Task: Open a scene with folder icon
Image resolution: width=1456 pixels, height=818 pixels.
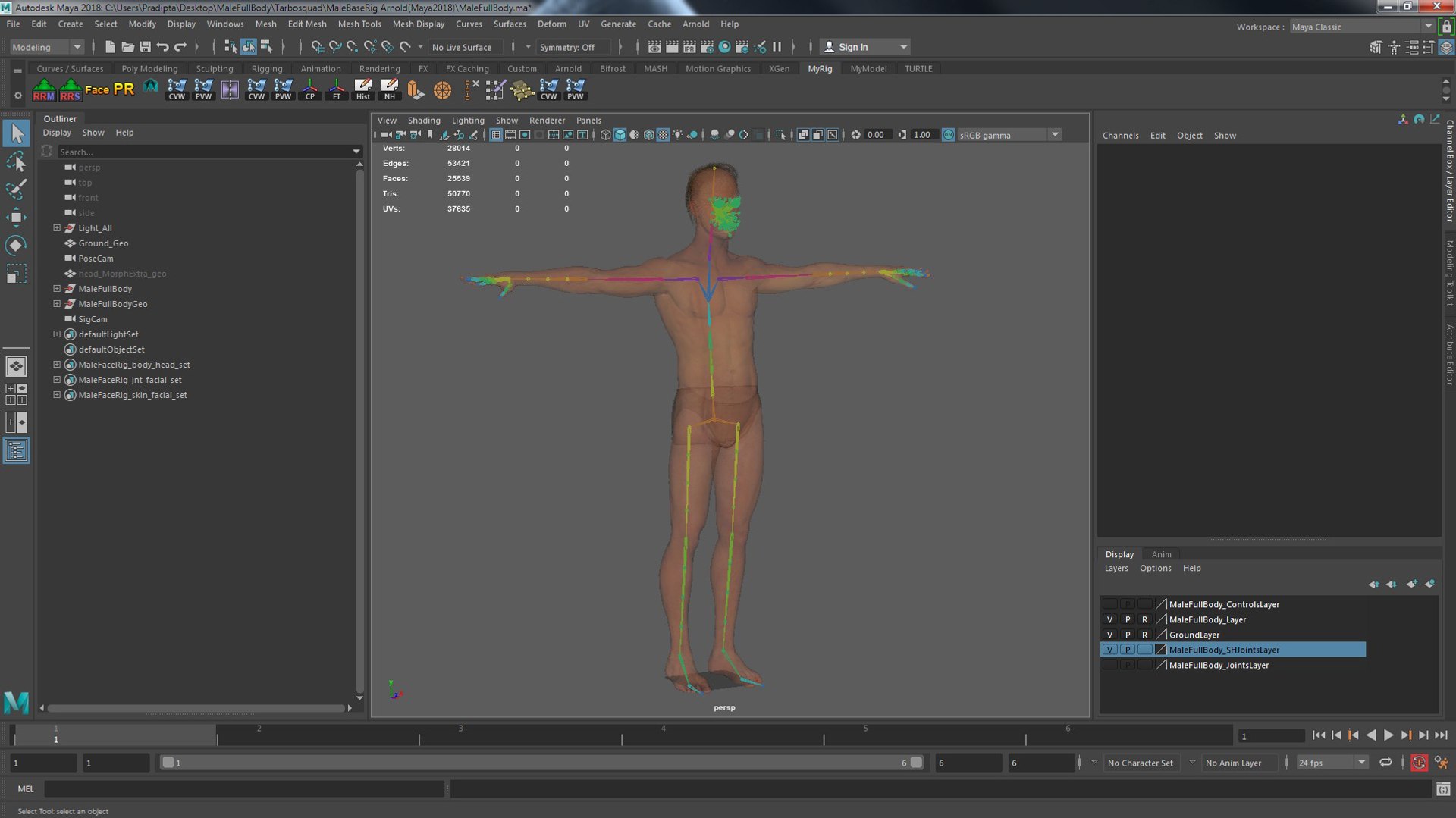Action: (127, 47)
